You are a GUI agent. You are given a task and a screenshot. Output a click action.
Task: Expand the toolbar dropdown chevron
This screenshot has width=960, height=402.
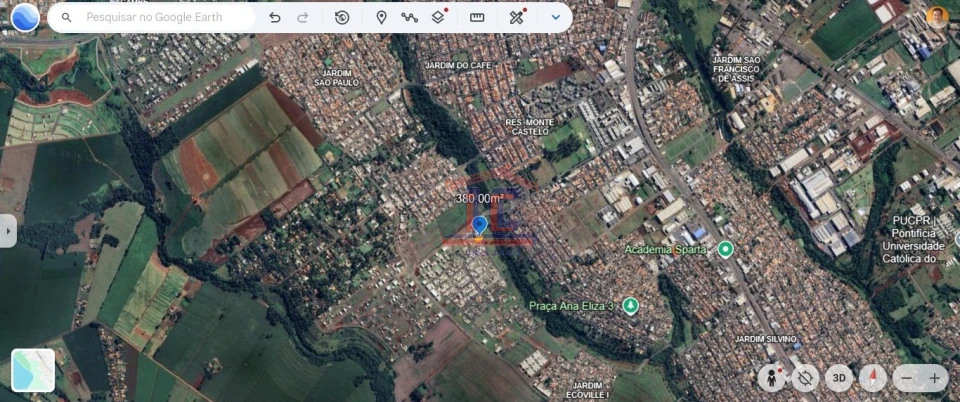tap(556, 17)
